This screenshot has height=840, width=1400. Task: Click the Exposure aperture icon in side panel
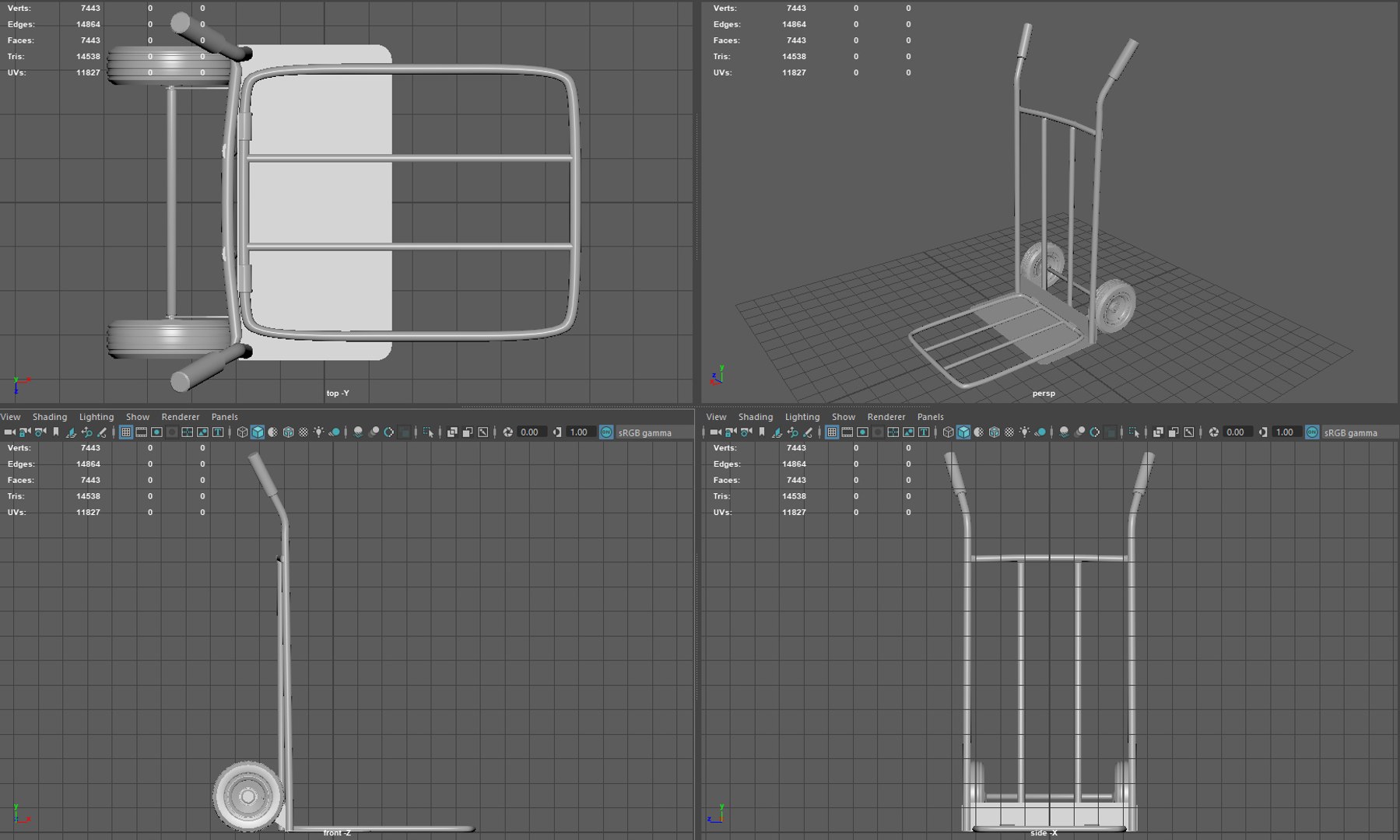(x=1214, y=432)
